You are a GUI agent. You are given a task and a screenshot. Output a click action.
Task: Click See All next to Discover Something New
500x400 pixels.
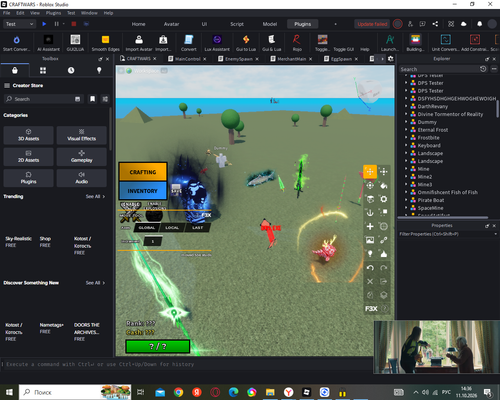pyautogui.click(x=95, y=283)
